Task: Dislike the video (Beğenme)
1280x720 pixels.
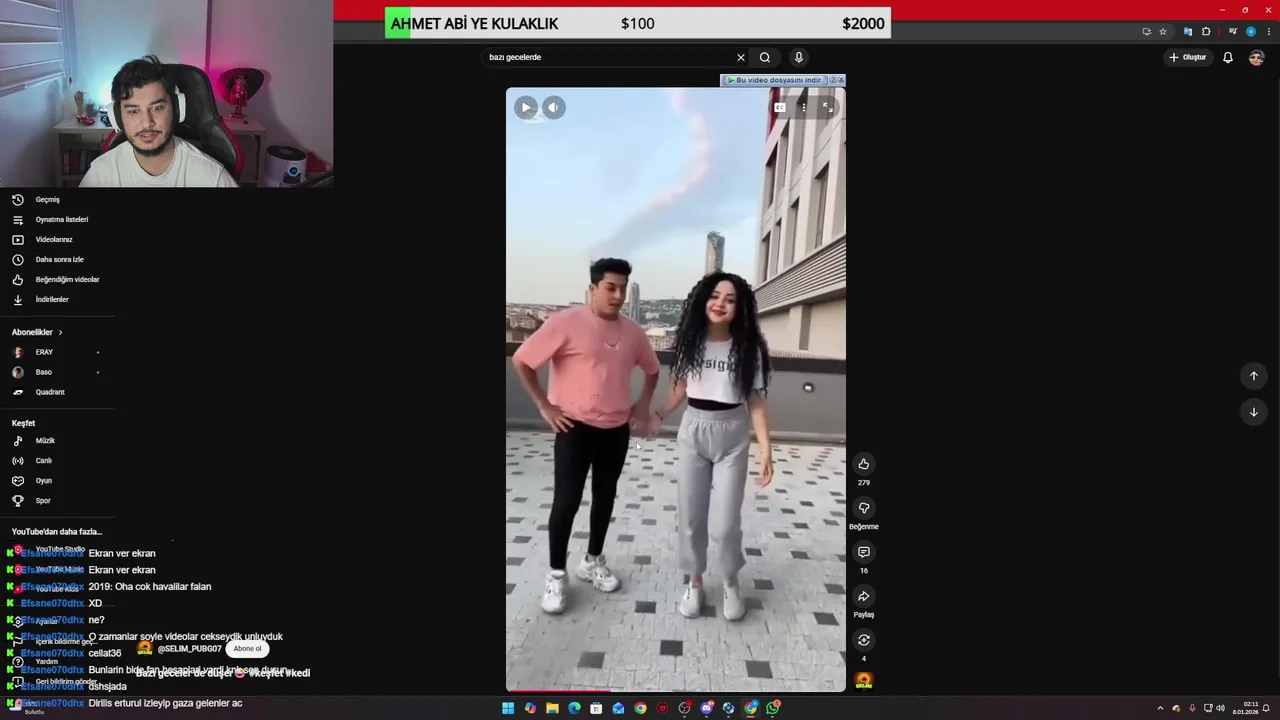Action: [864, 508]
